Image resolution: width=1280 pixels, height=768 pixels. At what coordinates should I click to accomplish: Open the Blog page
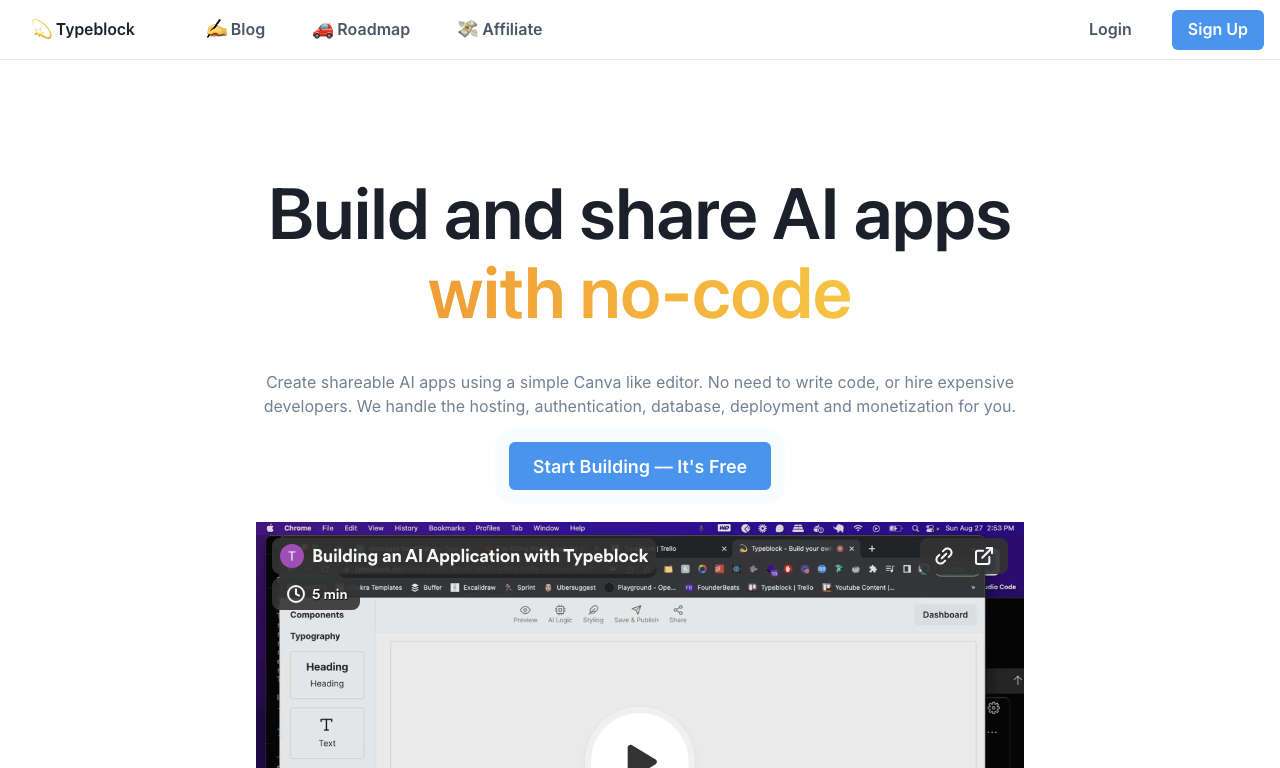tap(235, 29)
